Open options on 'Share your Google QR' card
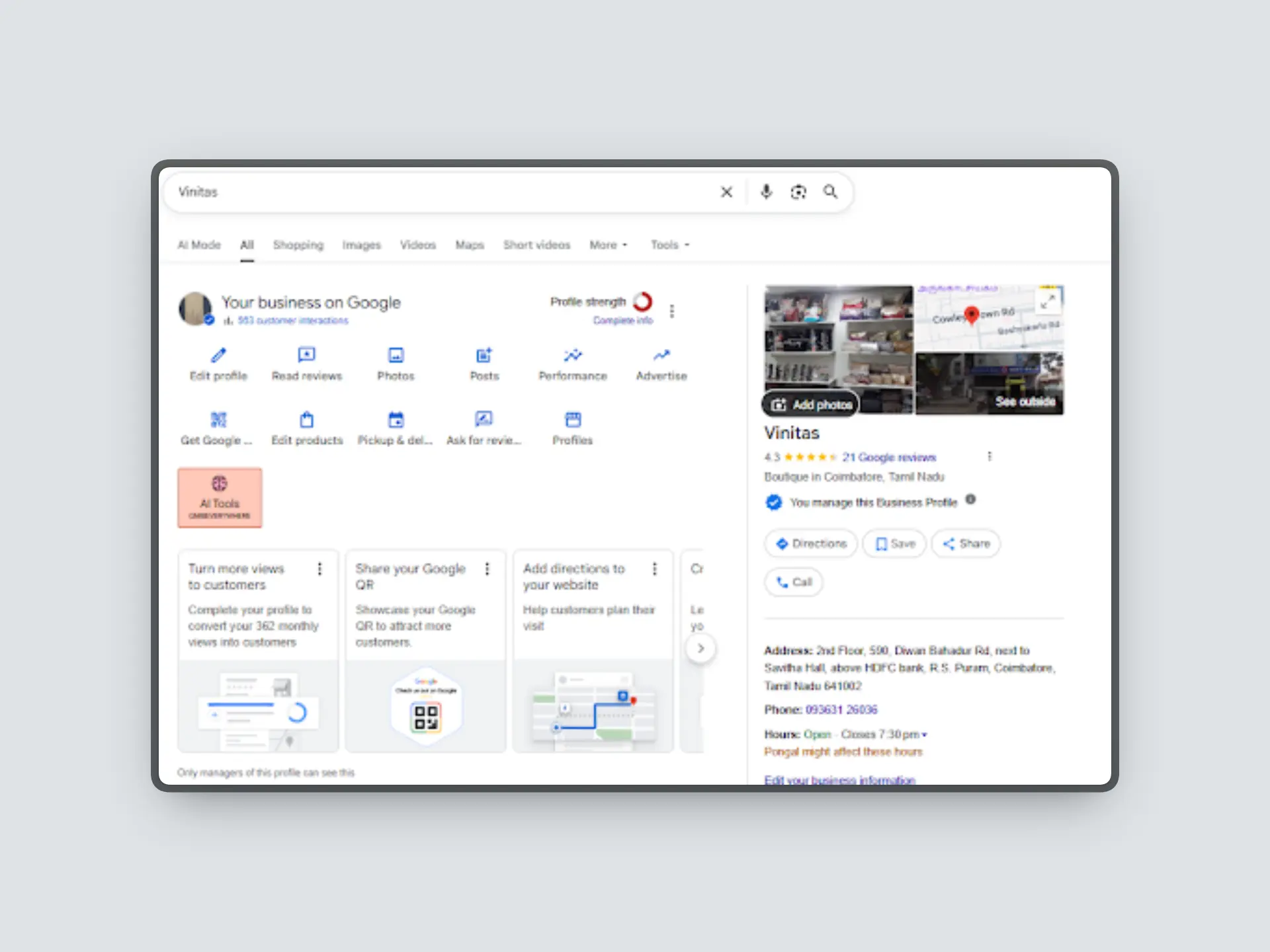This screenshot has width=1270, height=952. pyautogui.click(x=487, y=569)
